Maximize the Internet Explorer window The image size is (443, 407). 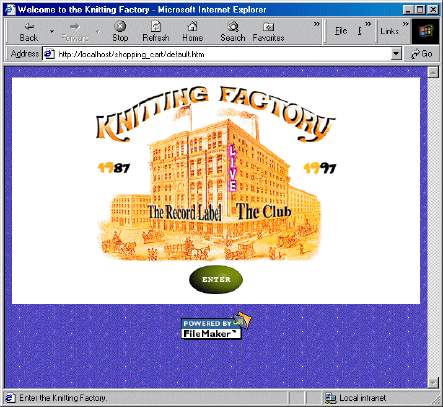tap(420, 10)
